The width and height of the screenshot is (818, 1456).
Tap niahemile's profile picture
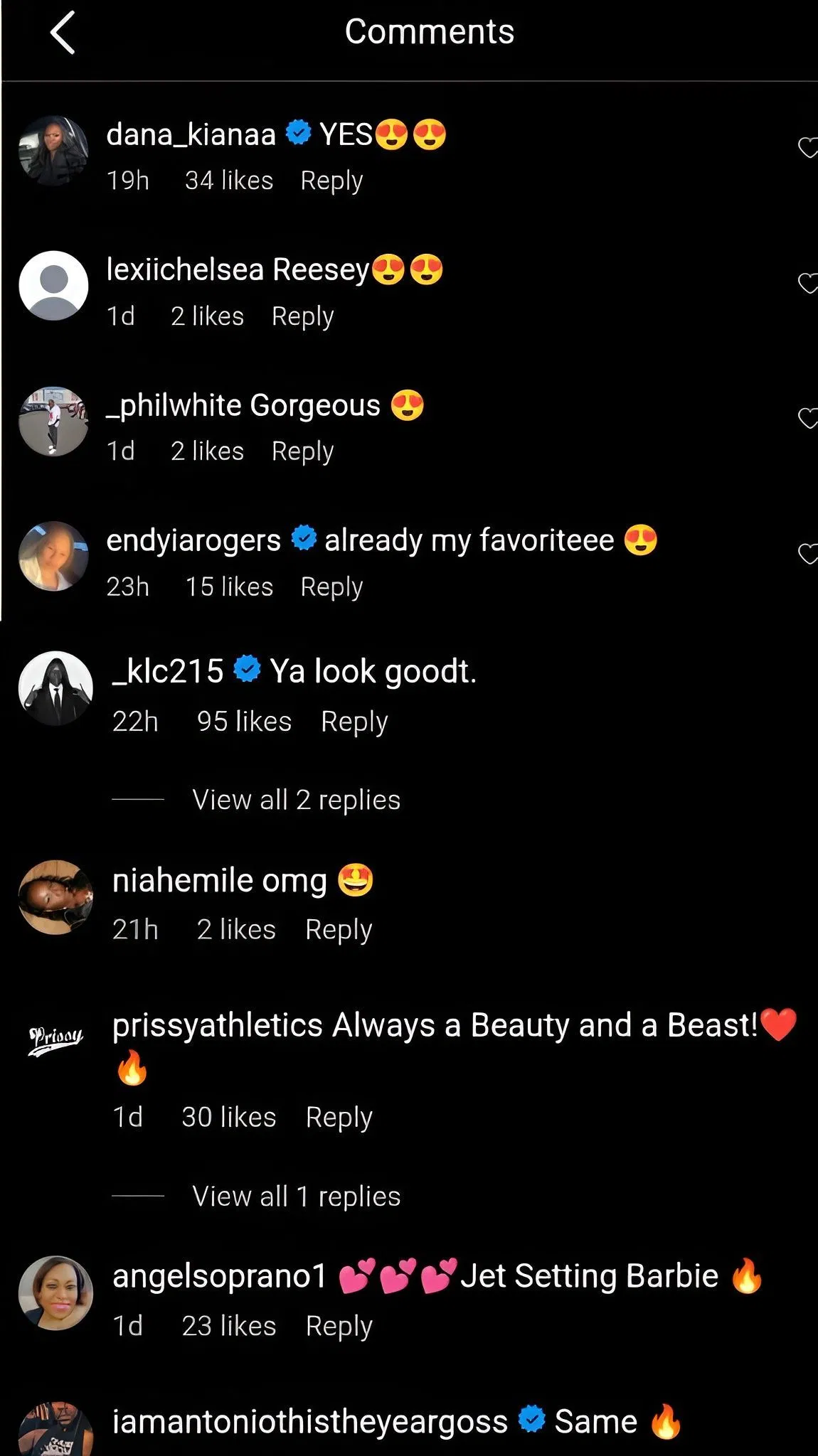(55, 897)
